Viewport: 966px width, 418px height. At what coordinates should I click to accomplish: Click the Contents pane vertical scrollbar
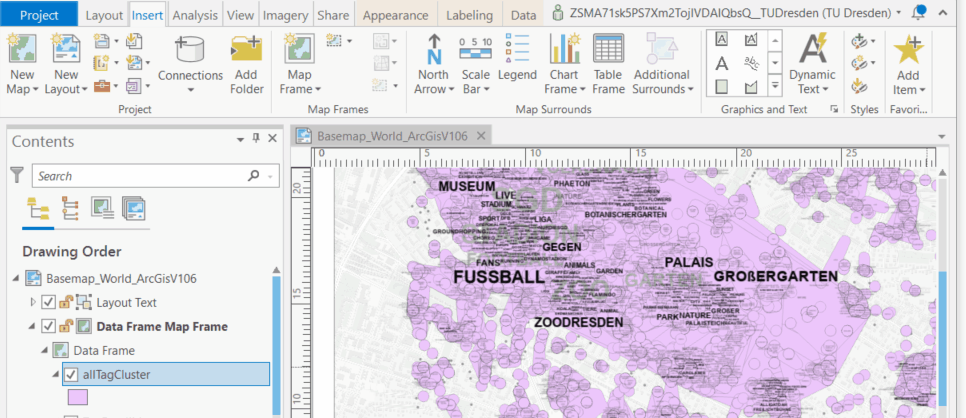click(276, 345)
